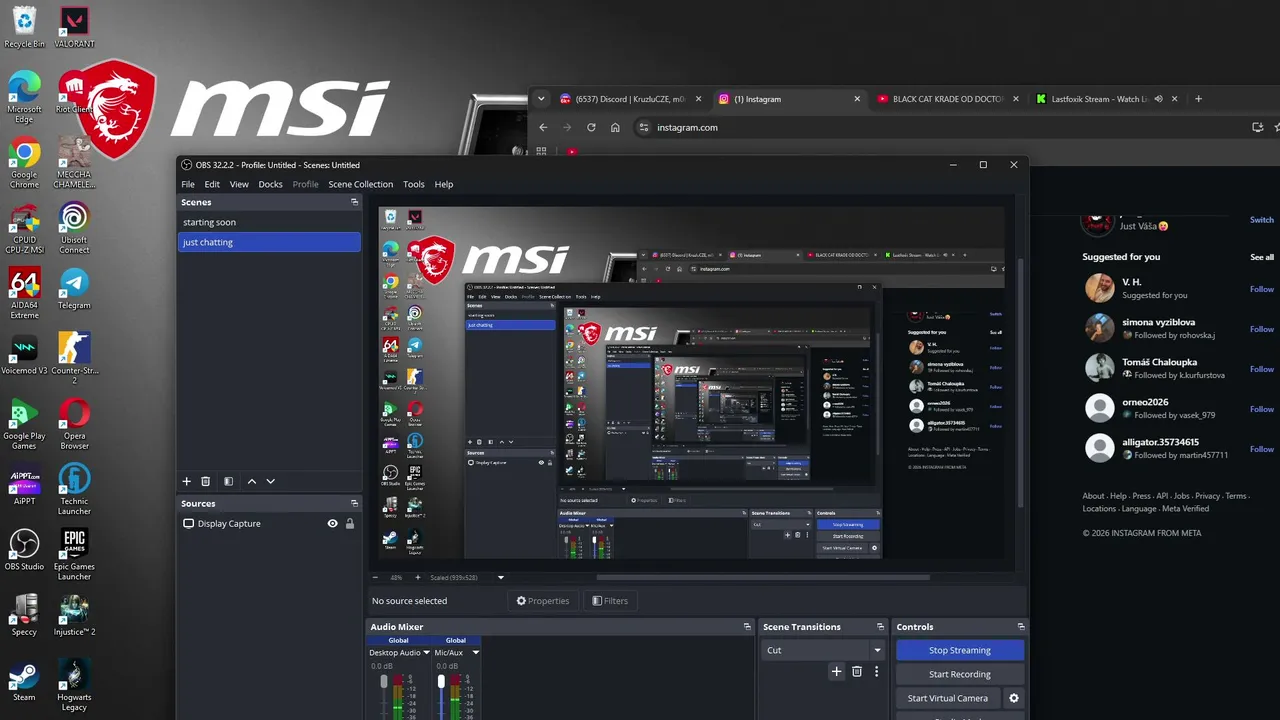1280x720 pixels.
Task: Undock the Controls panel
Action: tap(1020, 627)
